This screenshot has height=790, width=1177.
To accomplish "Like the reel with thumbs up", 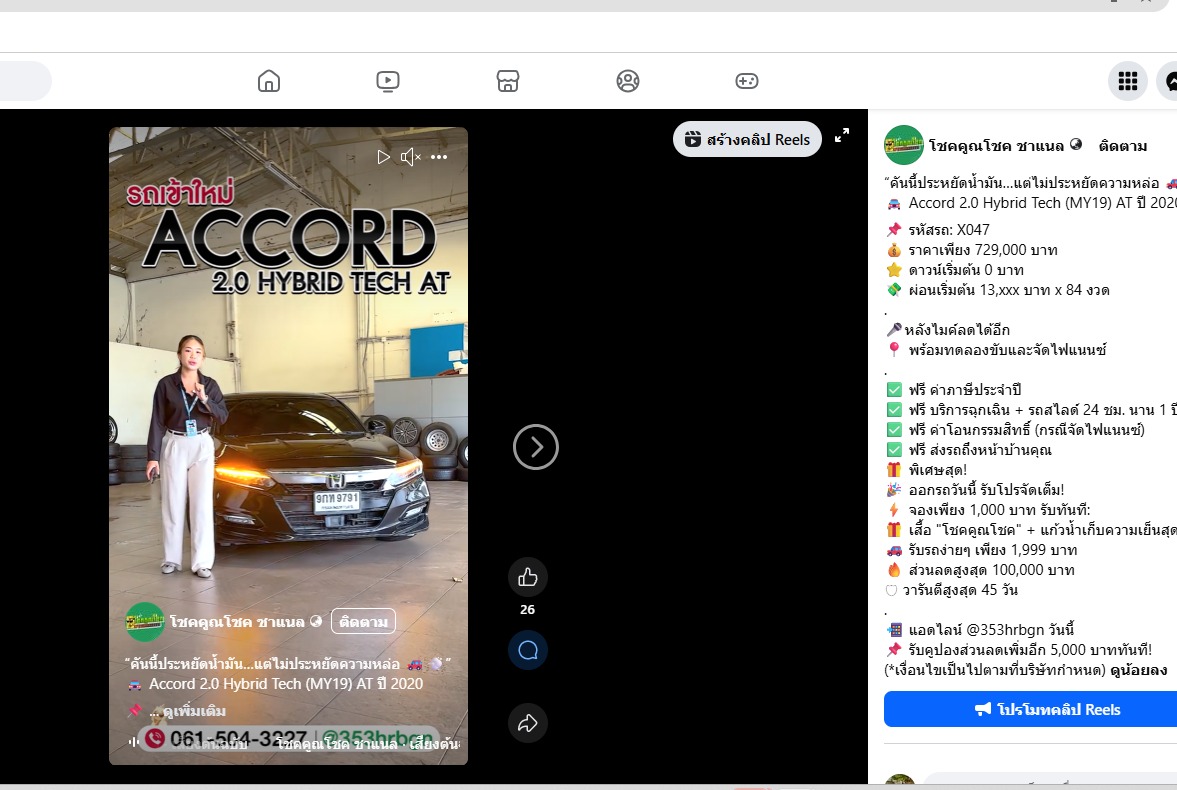I will pyautogui.click(x=528, y=577).
